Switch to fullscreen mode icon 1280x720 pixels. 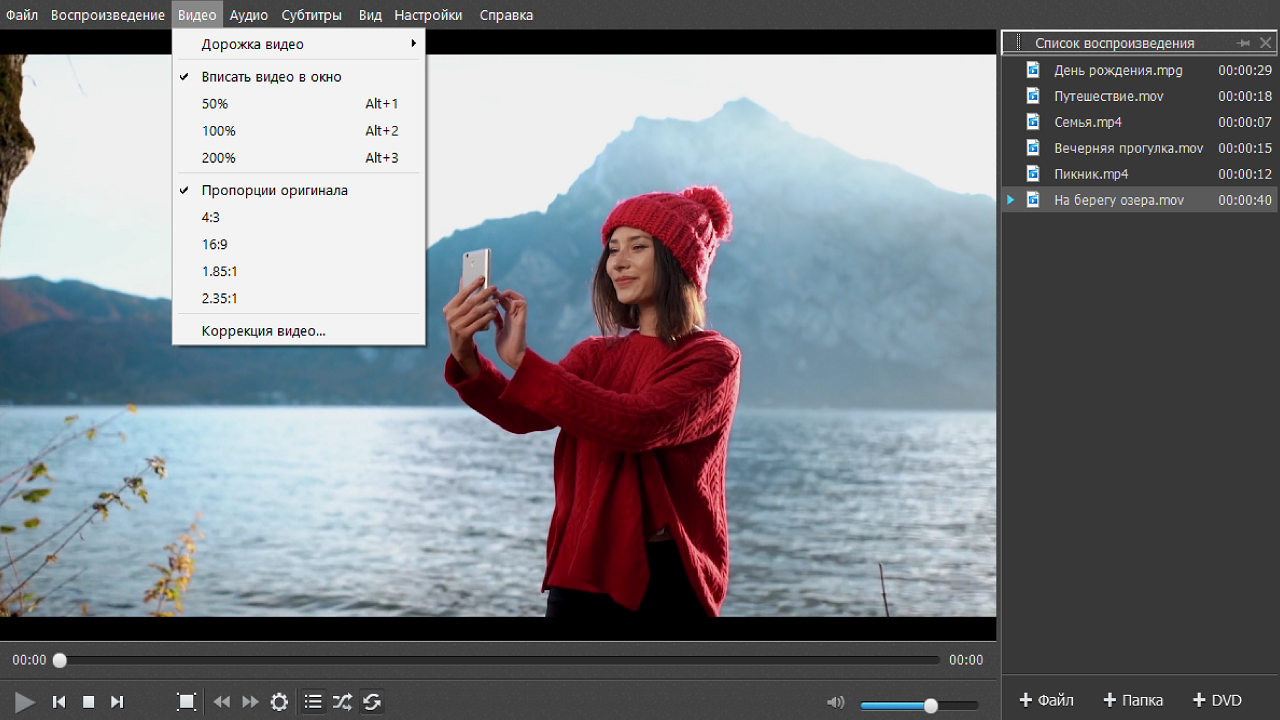pos(186,702)
